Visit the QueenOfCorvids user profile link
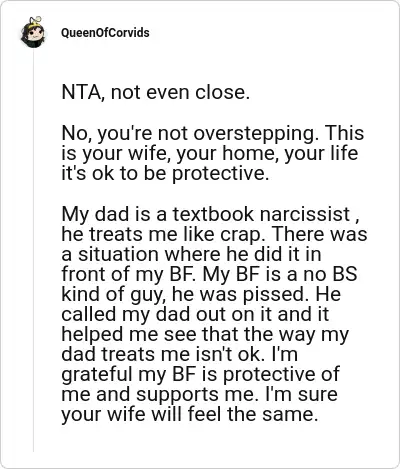This screenshot has width=400, height=469. [105, 33]
